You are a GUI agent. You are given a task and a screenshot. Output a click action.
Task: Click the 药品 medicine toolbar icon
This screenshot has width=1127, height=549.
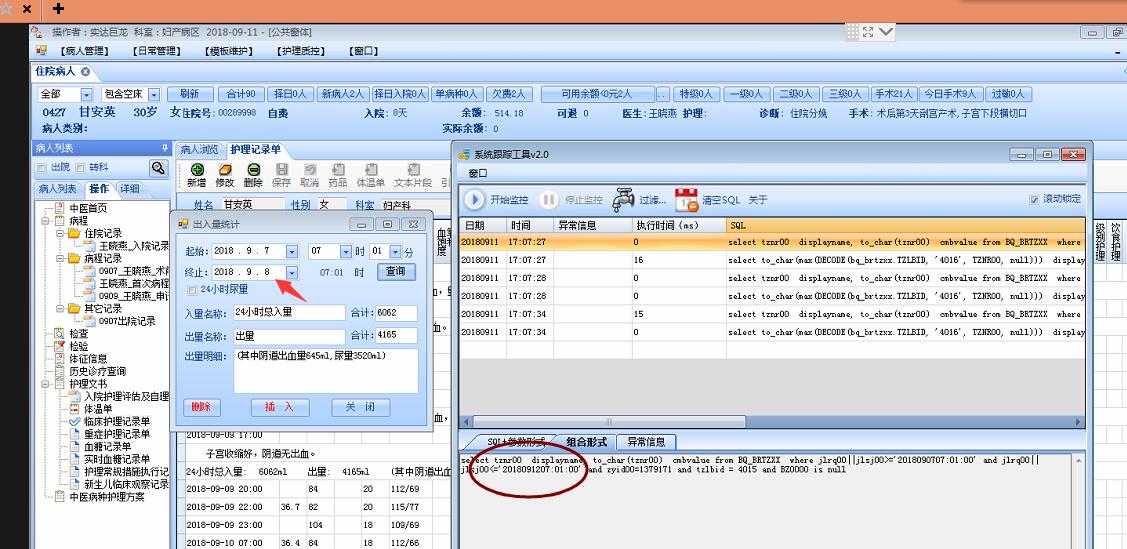(x=338, y=170)
